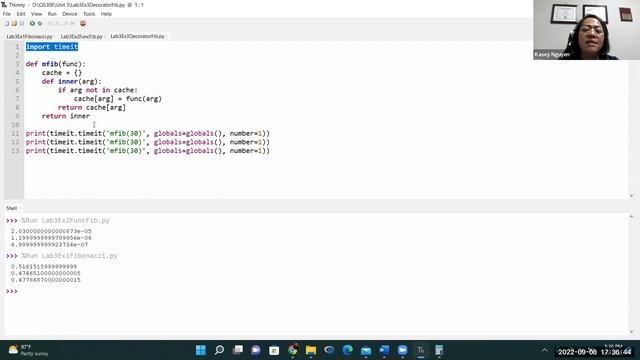Open the Tools menu

(x=89, y=14)
